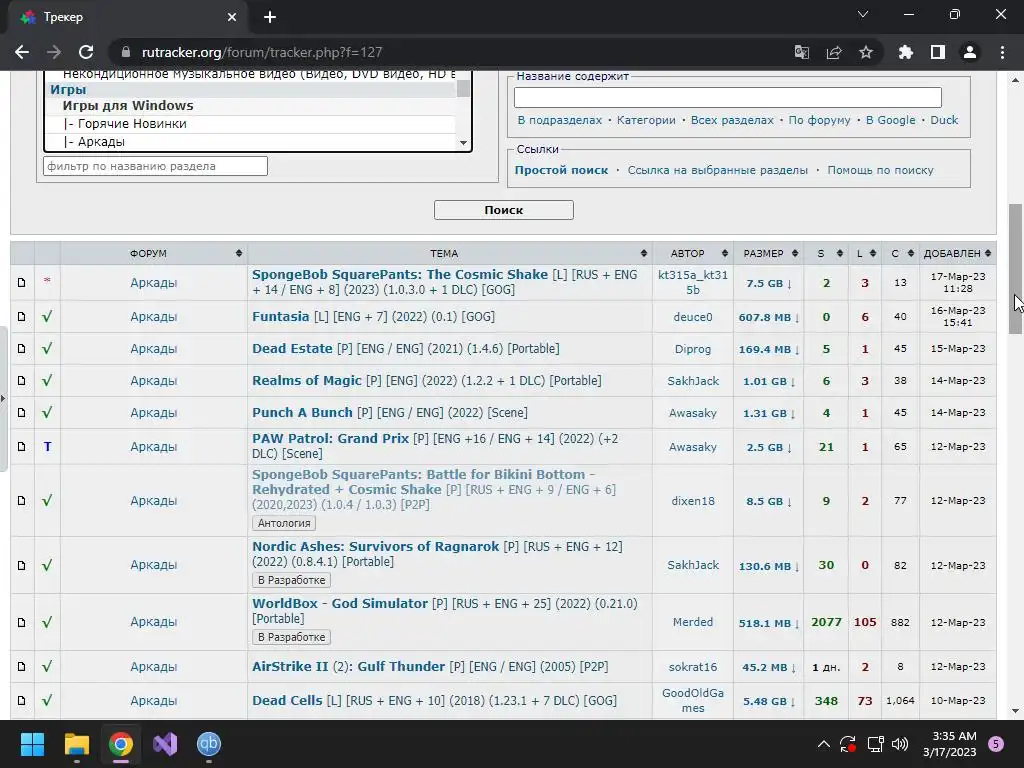Click page scrollbar down arrow

click(x=1016, y=711)
